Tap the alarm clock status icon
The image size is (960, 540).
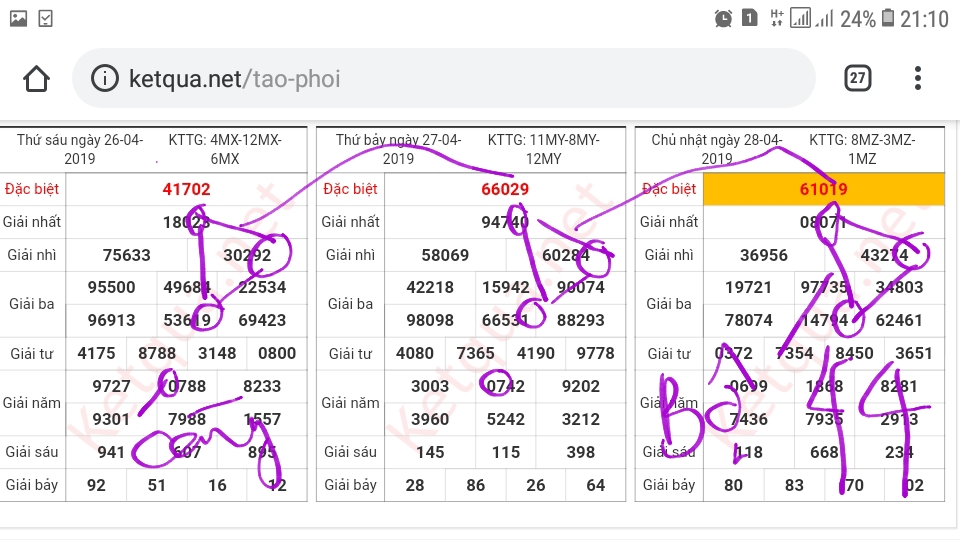coord(723,18)
